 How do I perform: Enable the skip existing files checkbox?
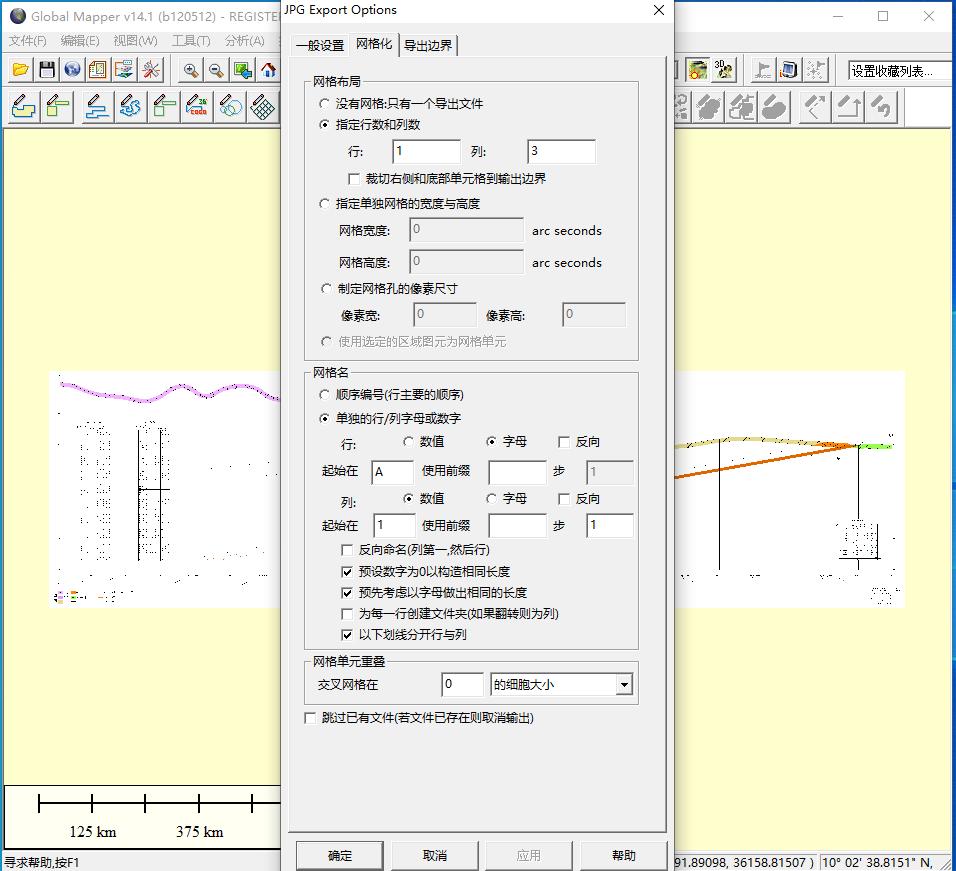(310, 718)
